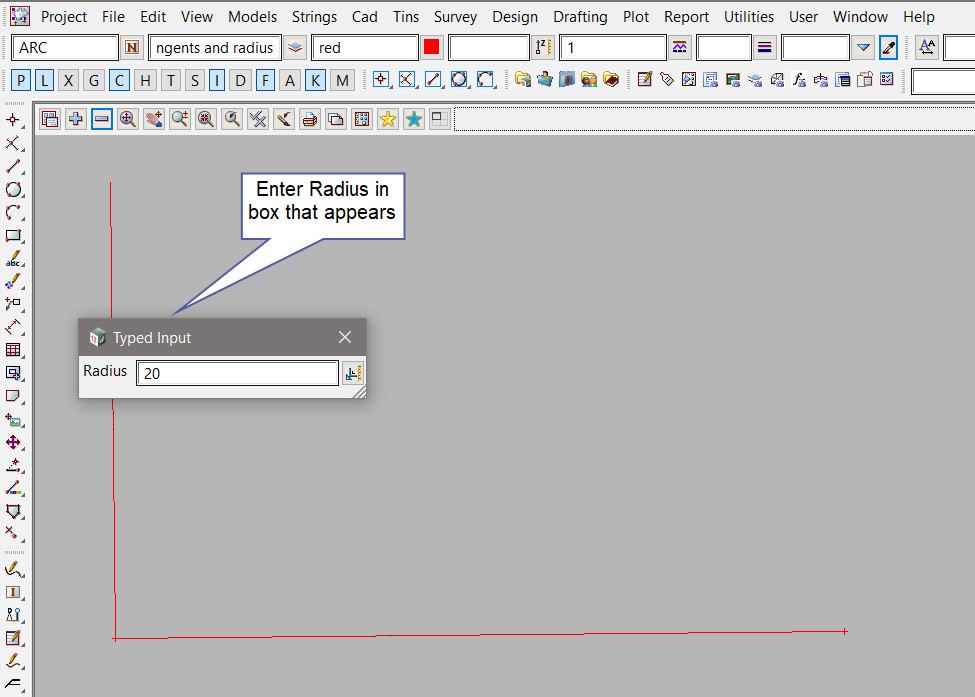Click the Radius input field
Image resolution: width=975 pixels, height=697 pixels.
237,373
